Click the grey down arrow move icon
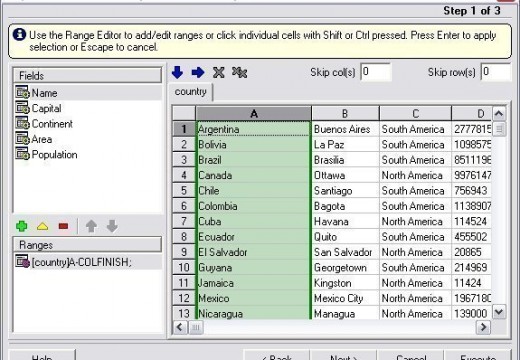This screenshot has height=360, width=520. 112,226
